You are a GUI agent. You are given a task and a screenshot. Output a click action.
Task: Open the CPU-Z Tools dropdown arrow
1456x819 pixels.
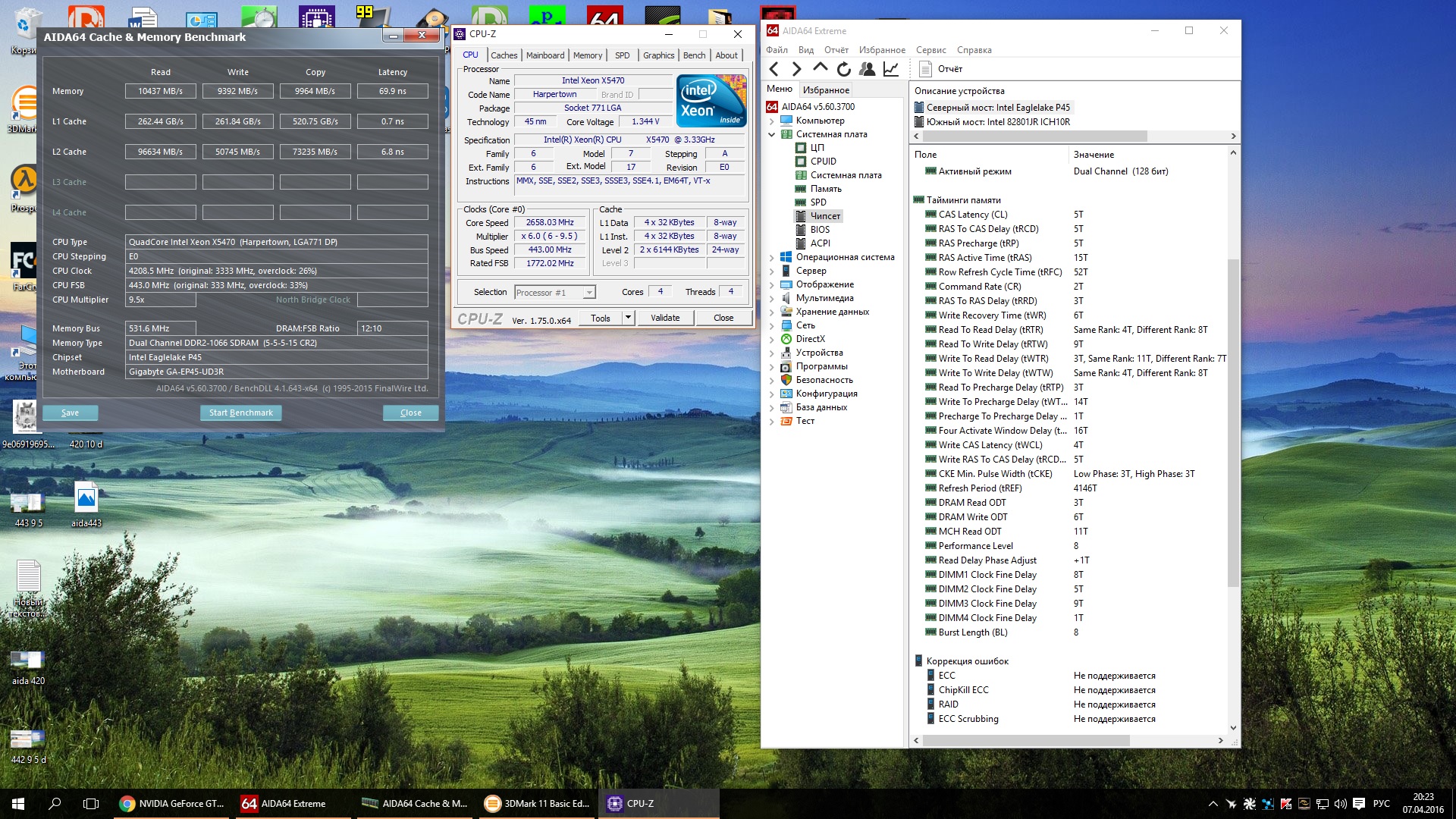click(x=628, y=318)
